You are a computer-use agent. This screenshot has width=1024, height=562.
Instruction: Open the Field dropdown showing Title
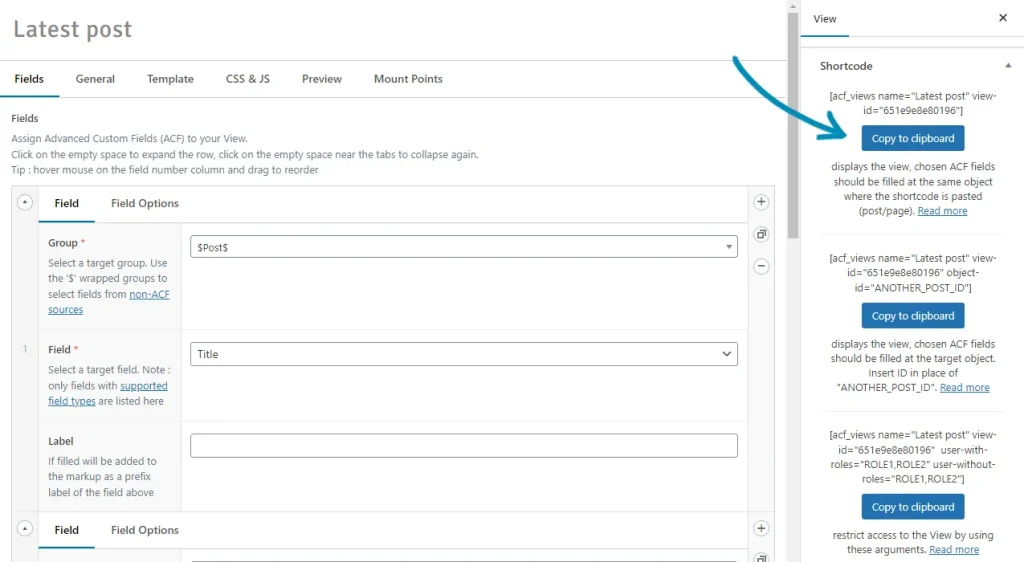pyautogui.click(x=463, y=354)
